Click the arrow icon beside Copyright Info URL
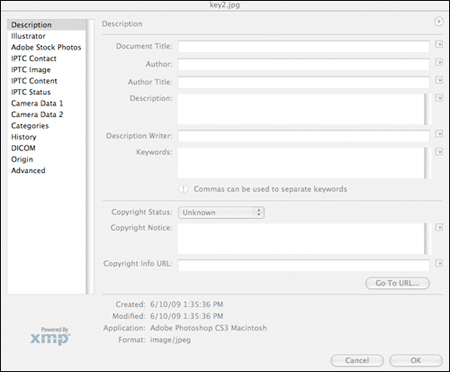This screenshot has height=372, width=450. click(x=439, y=264)
